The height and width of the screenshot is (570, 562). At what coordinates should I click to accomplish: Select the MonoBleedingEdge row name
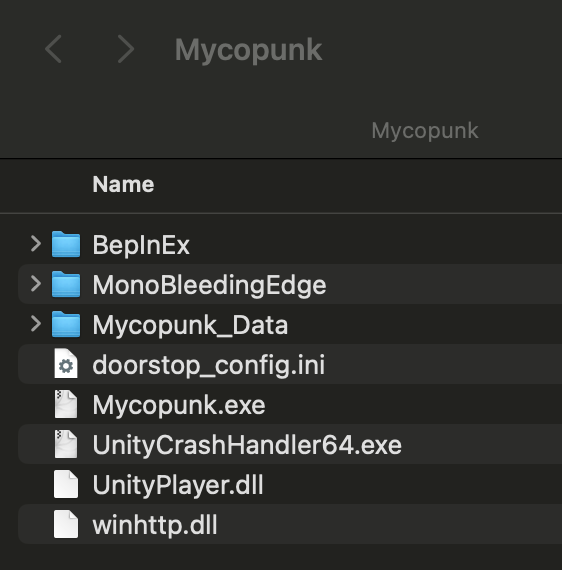click(209, 285)
